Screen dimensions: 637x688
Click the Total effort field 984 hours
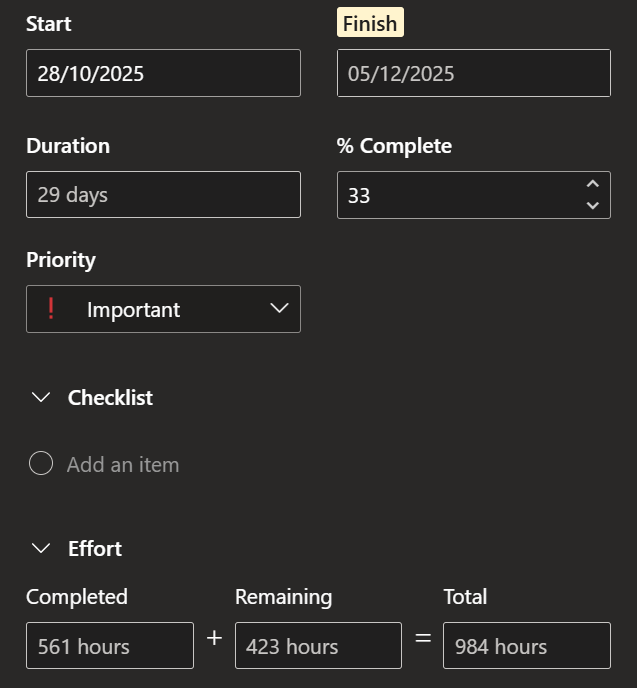pyautogui.click(x=526, y=645)
